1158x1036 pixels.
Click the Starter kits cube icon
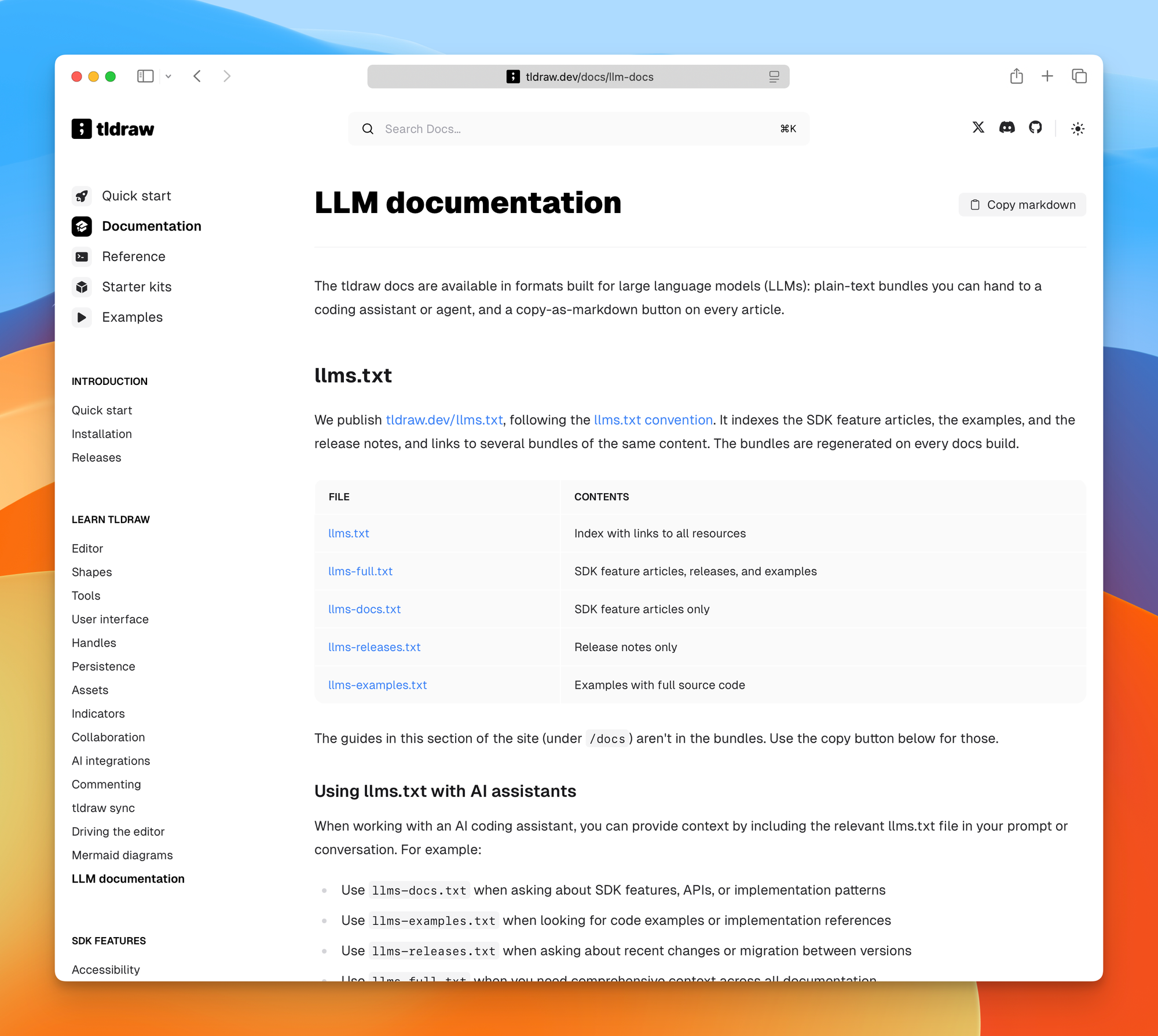[x=82, y=287]
